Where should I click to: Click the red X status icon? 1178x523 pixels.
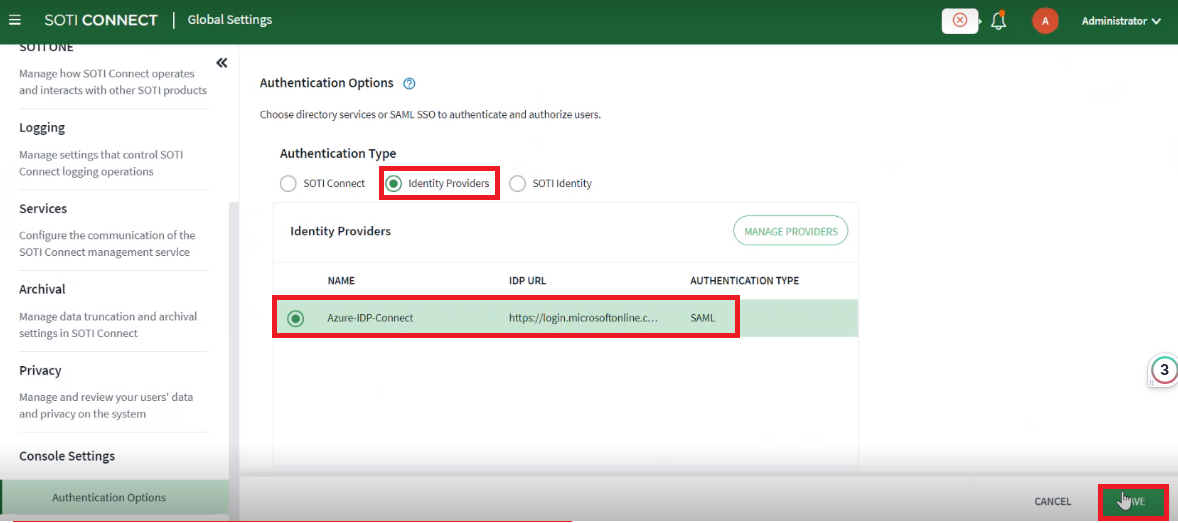960,20
